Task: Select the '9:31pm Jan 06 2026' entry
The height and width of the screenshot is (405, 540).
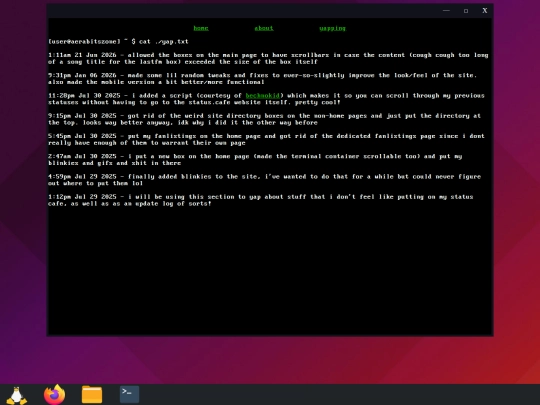Action: [263, 79]
